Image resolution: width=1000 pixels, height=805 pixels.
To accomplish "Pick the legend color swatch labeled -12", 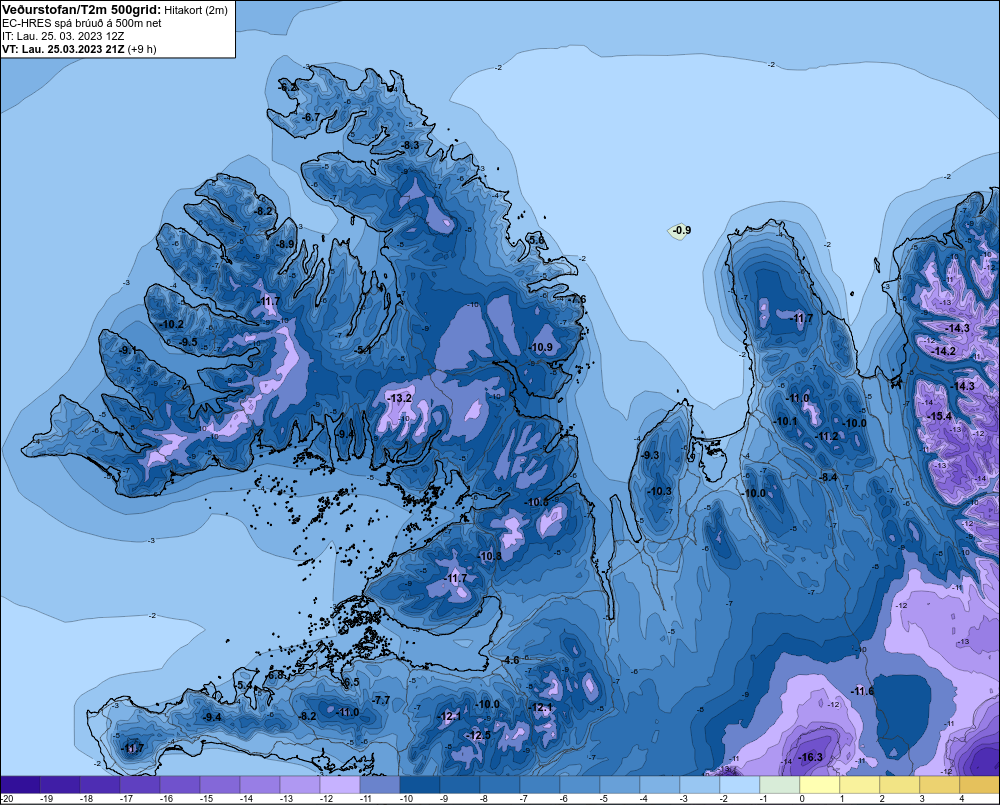I will point(340,784).
